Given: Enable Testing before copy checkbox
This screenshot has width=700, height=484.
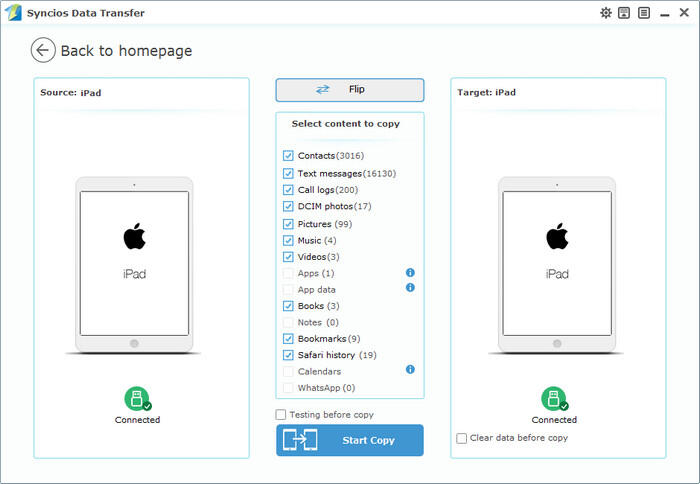Looking at the screenshot, I should 280,415.
